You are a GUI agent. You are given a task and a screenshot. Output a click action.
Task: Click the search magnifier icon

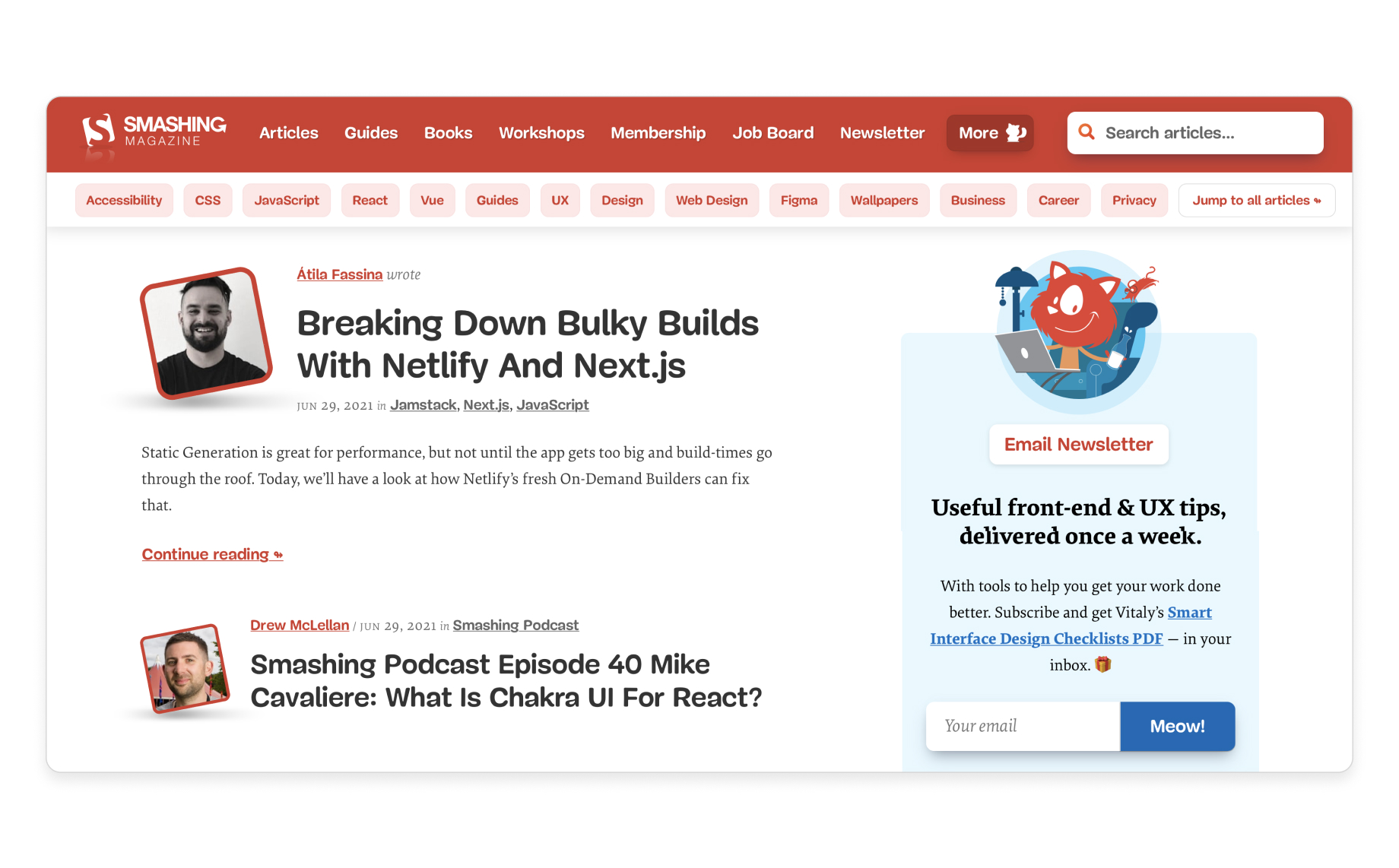click(1087, 132)
